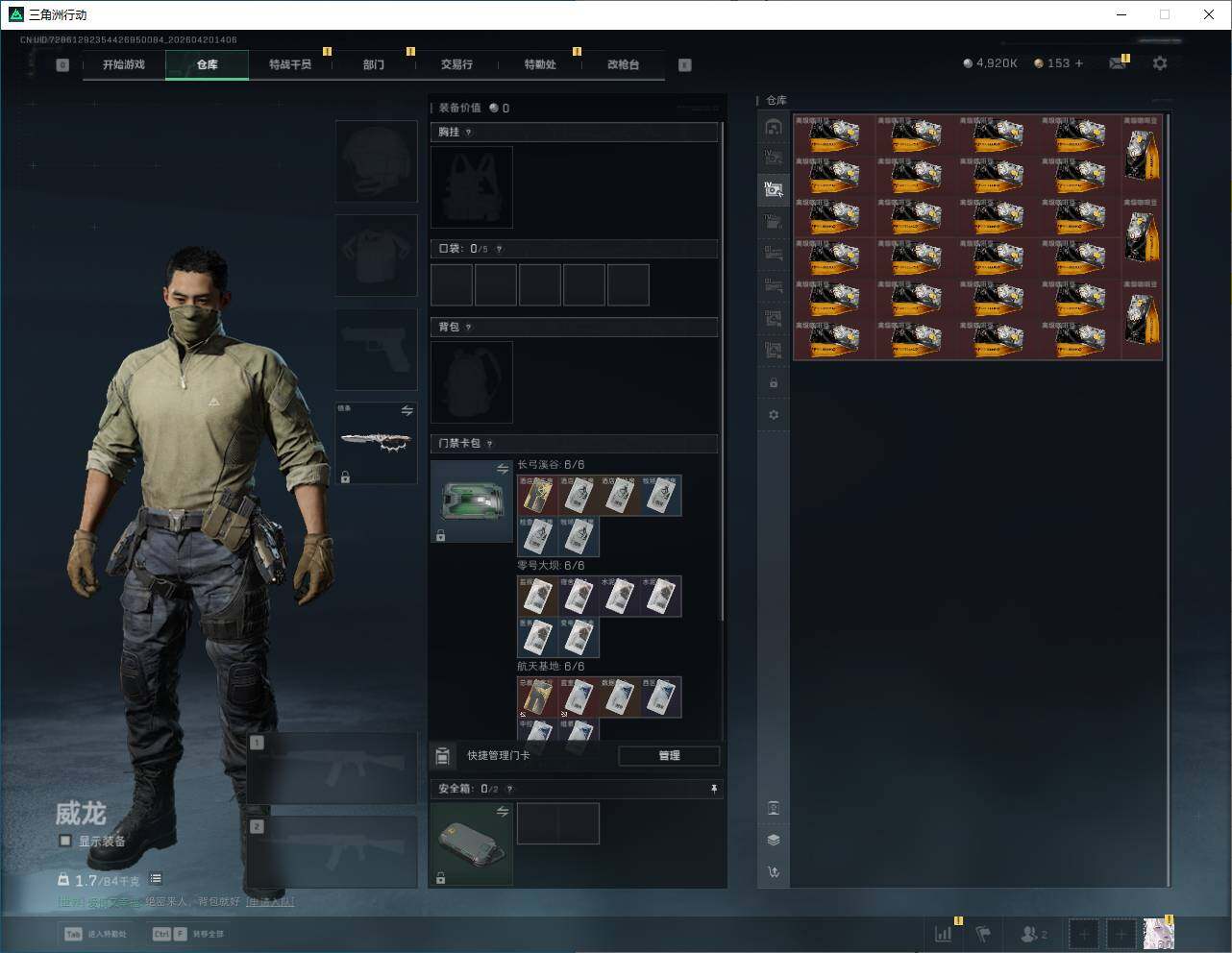Toggle swap arrows on the keycard case
1232x953 pixels.
(502, 469)
